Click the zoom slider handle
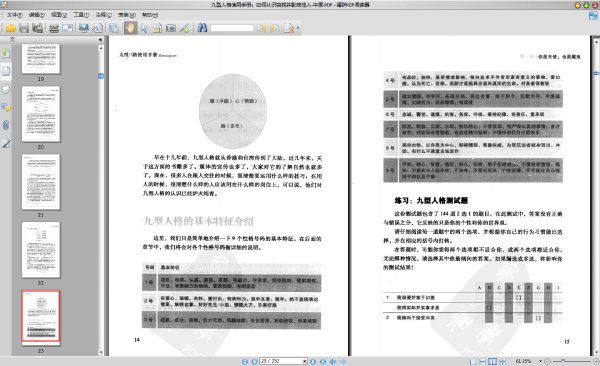 click(563, 361)
